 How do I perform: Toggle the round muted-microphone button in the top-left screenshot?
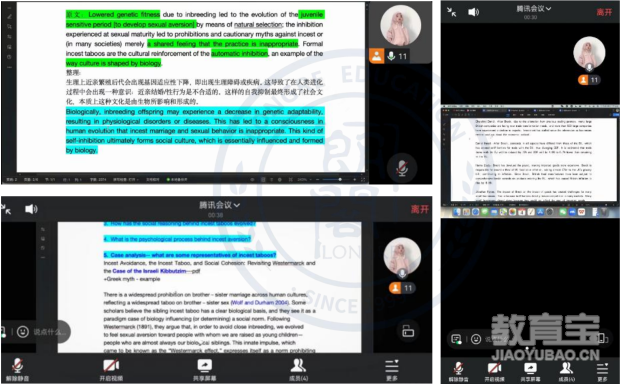(402, 168)
